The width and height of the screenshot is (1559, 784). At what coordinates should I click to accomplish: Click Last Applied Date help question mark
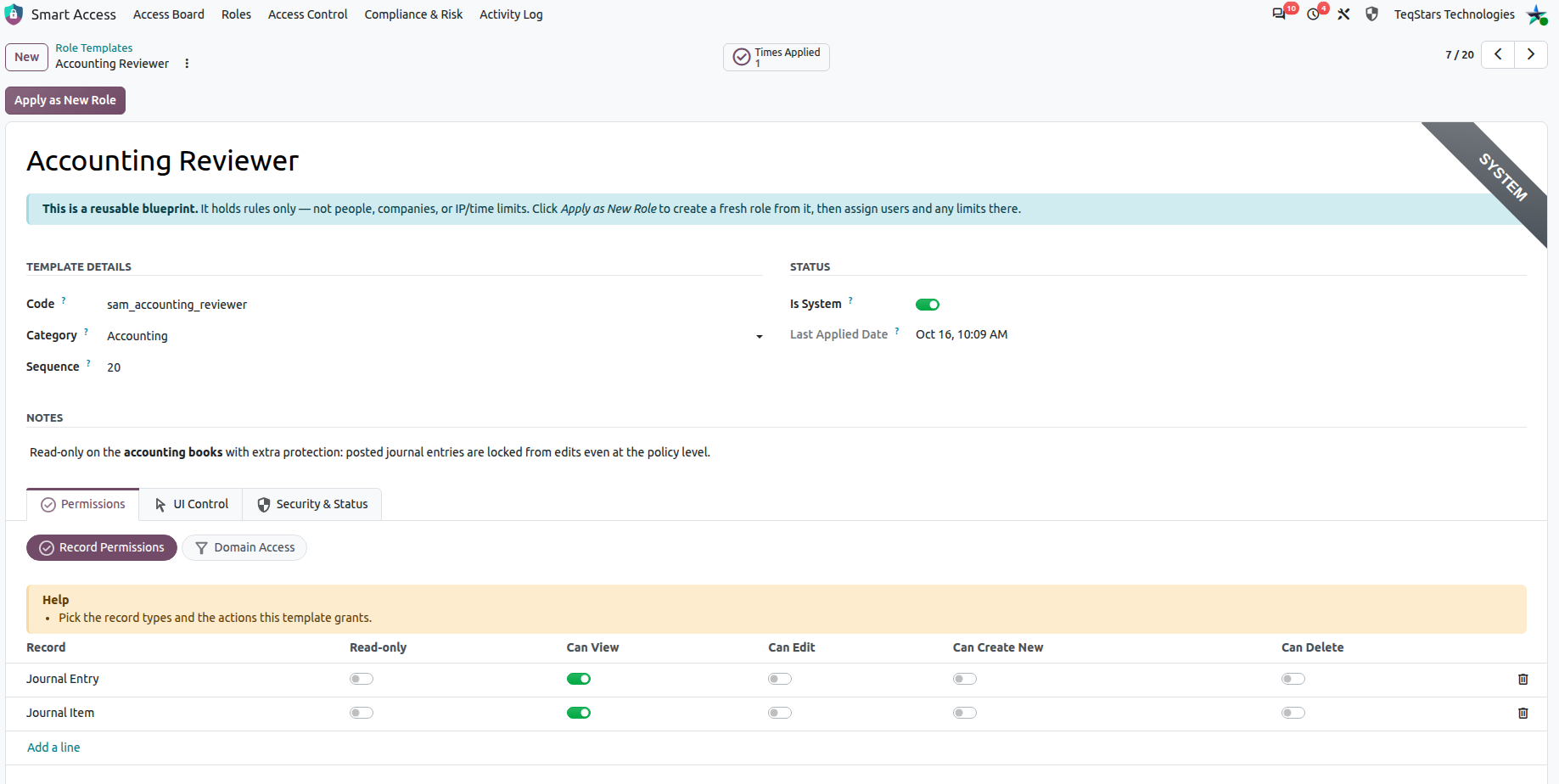[897, 331]
